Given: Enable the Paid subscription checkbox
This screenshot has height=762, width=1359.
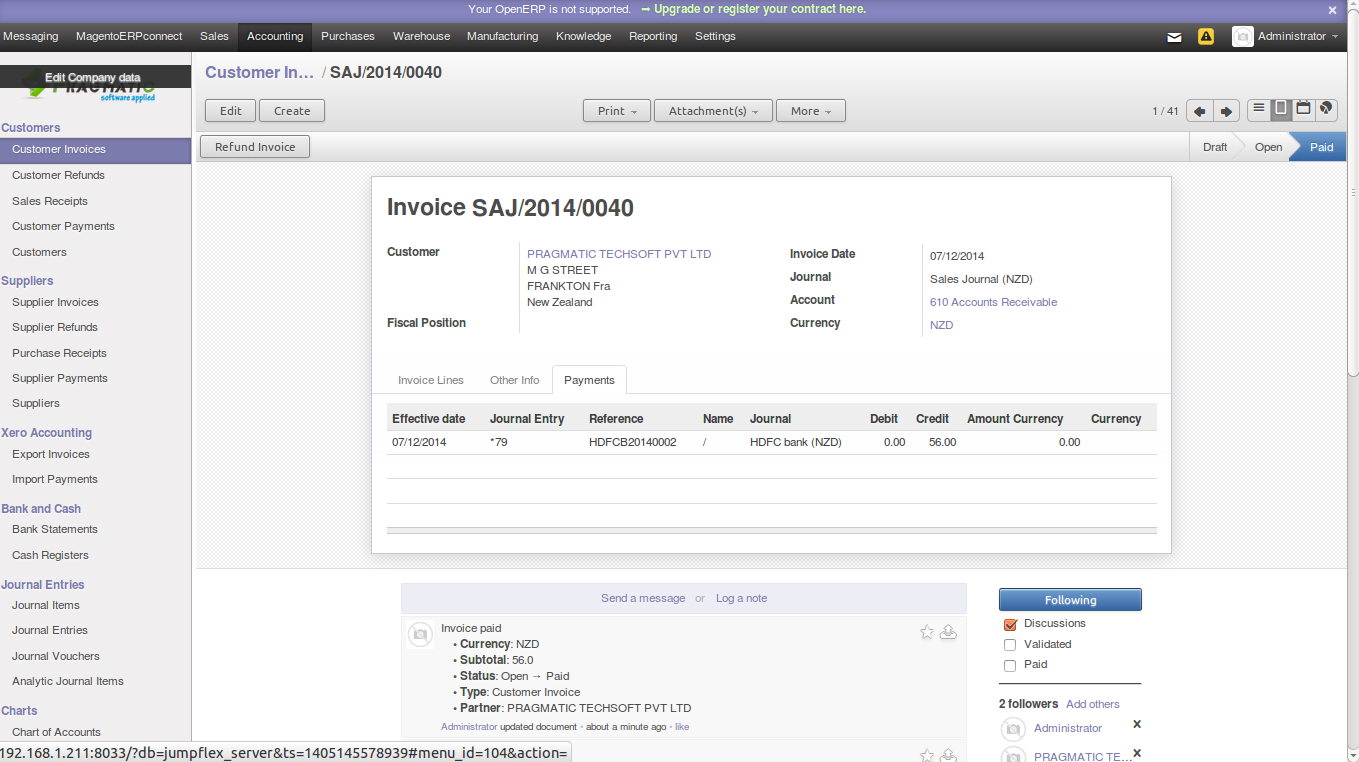Looking at the screenshot, I should click(x=1010, y=666).
